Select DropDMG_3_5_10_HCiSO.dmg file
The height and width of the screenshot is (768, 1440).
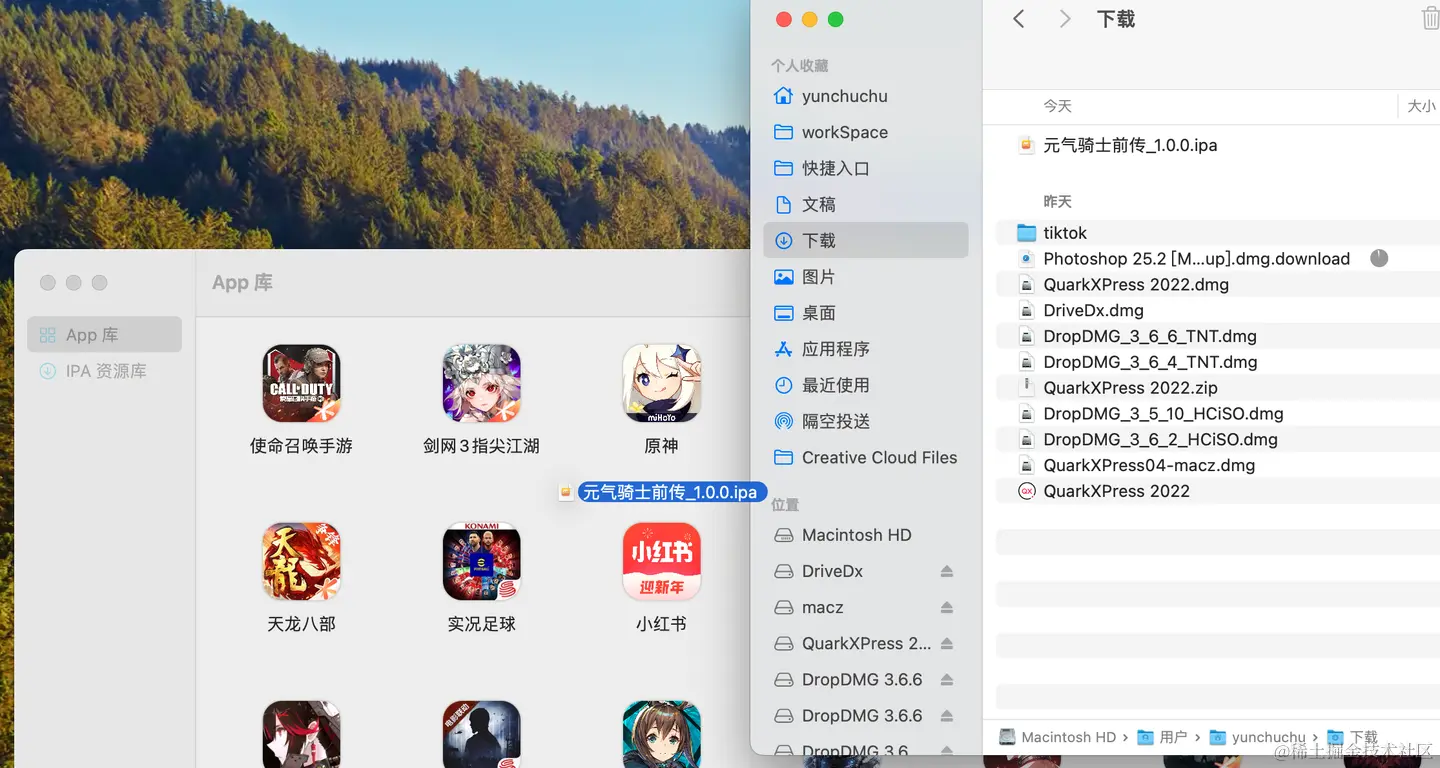click(x=1218, y=413)
